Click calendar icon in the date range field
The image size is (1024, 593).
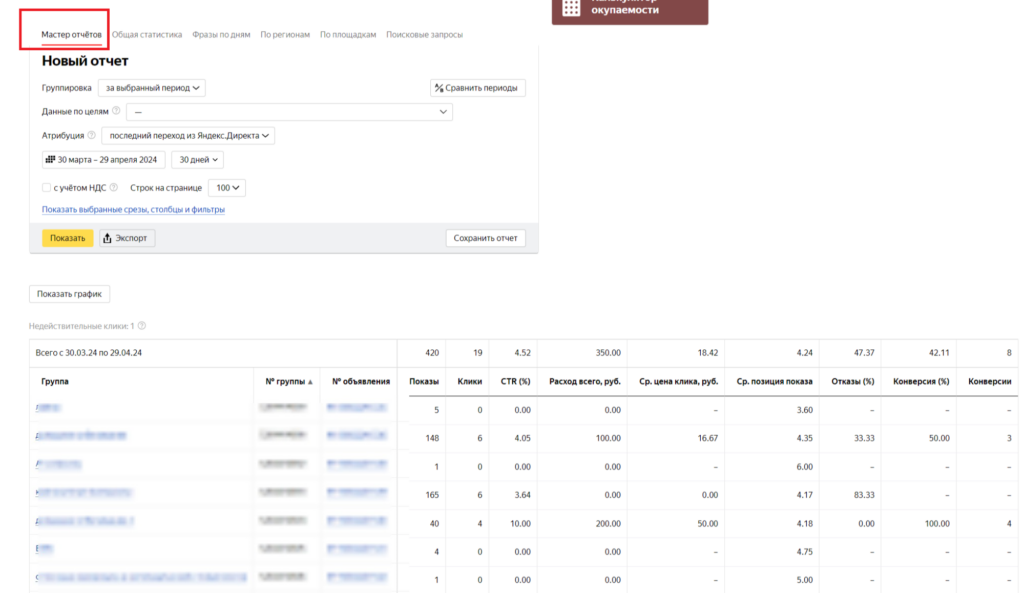click(50, 159)
